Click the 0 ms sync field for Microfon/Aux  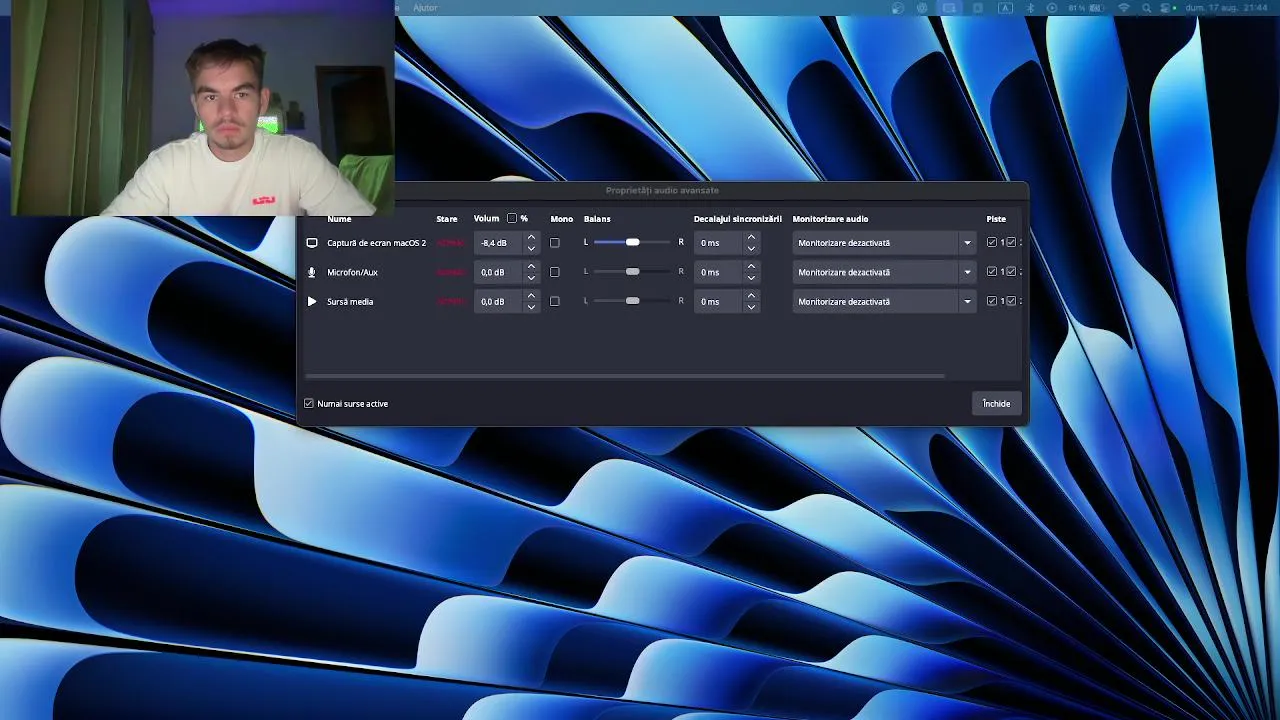(x=718, y=272)
